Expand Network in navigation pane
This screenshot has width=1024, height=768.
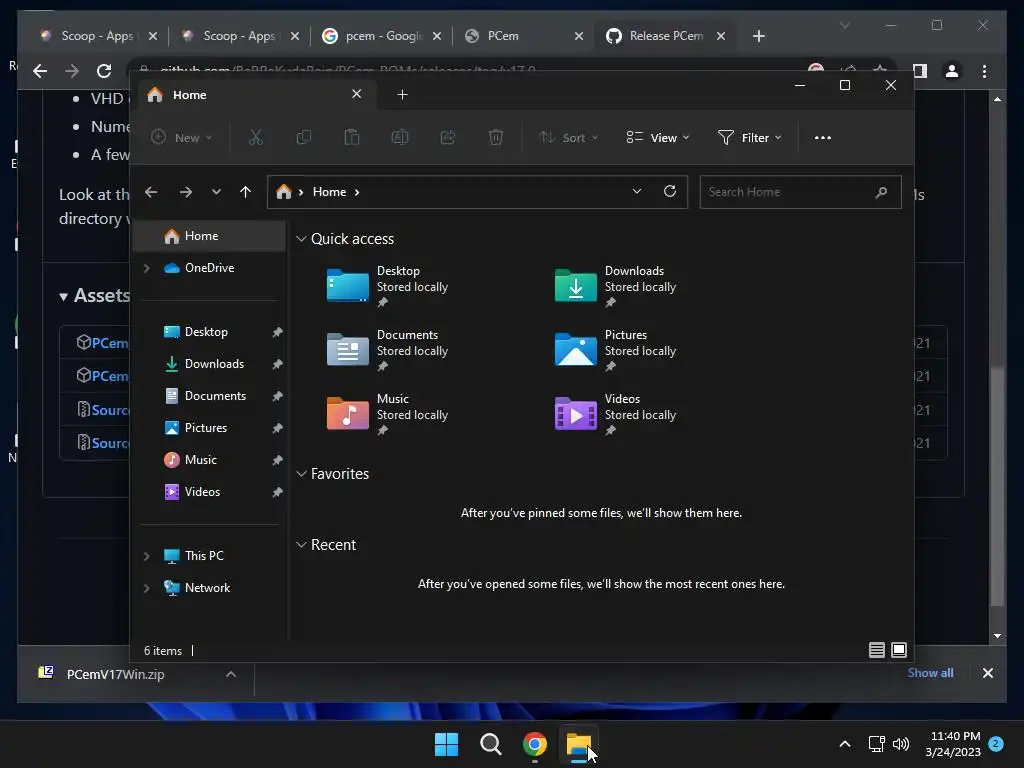click(x=147, y=588)
